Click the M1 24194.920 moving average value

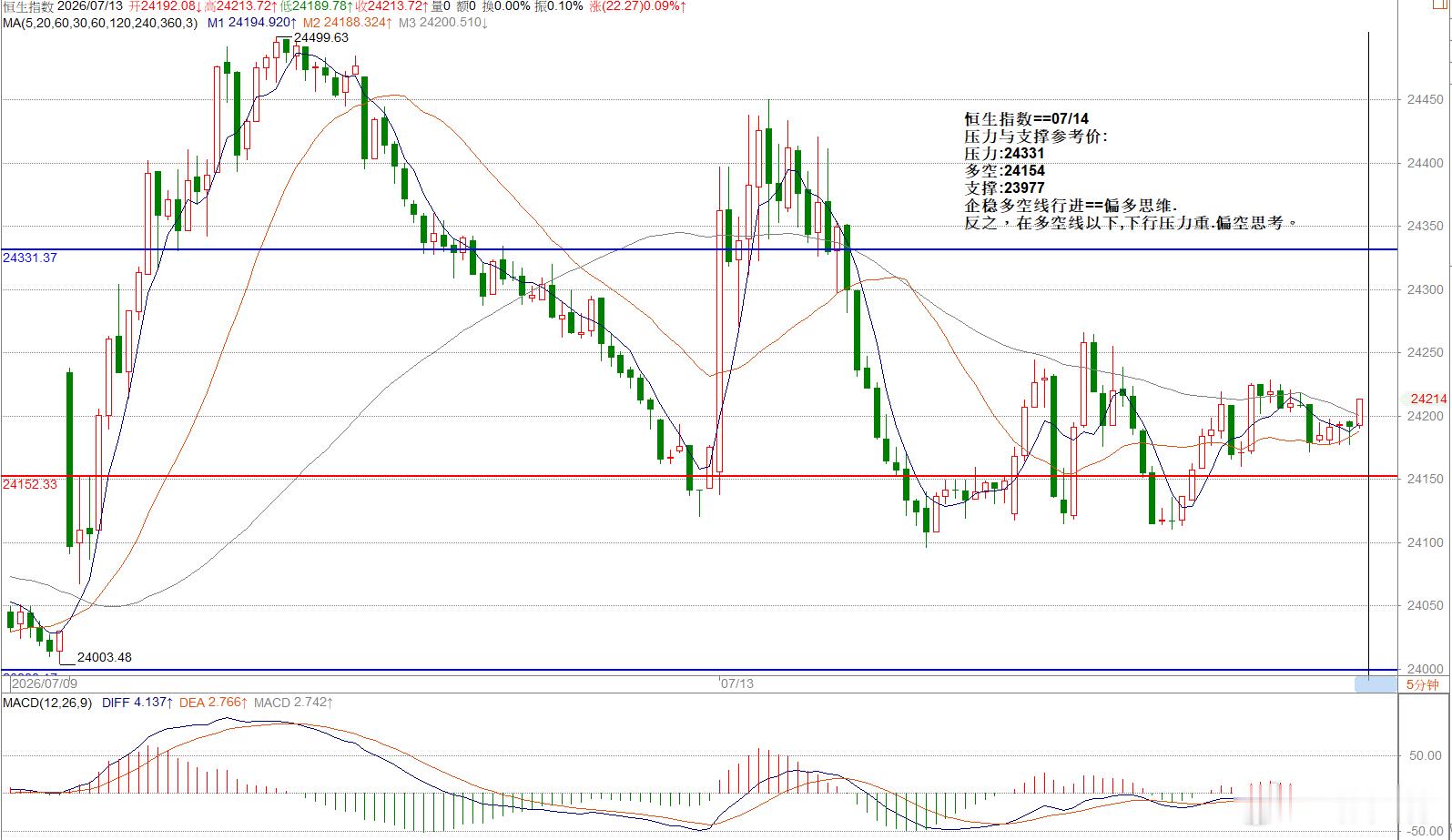click(252, 22)
